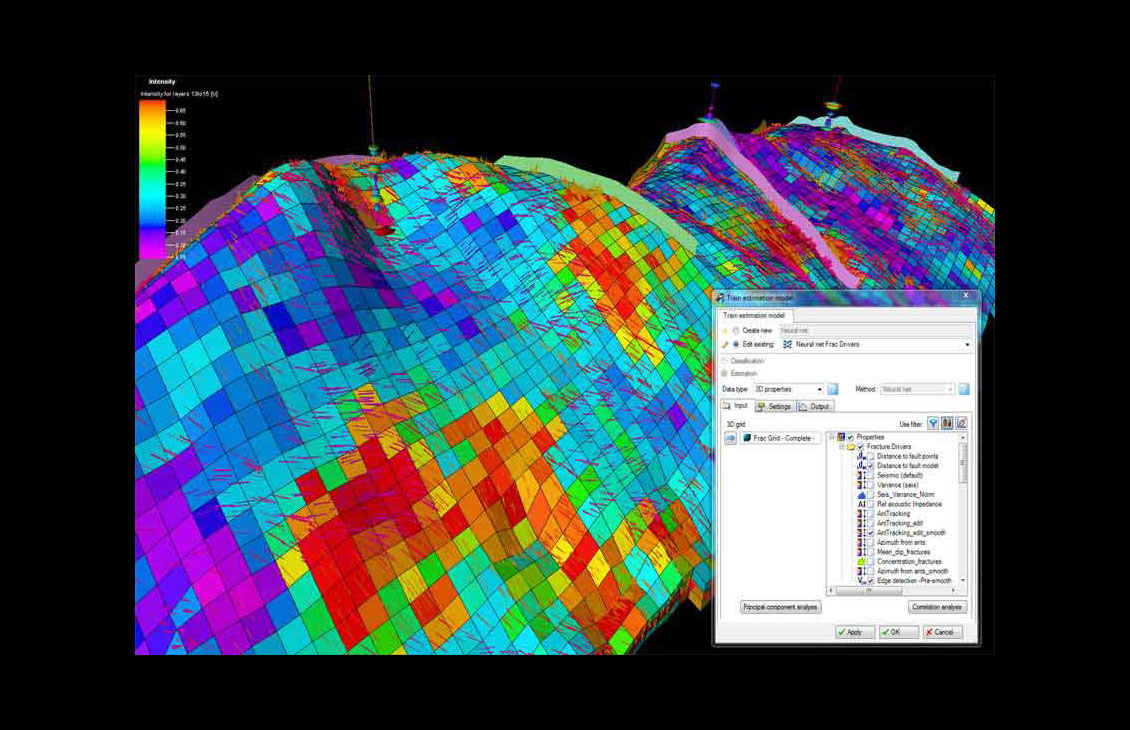Click the help icon beside Method dropdown

tap(964, 389)
